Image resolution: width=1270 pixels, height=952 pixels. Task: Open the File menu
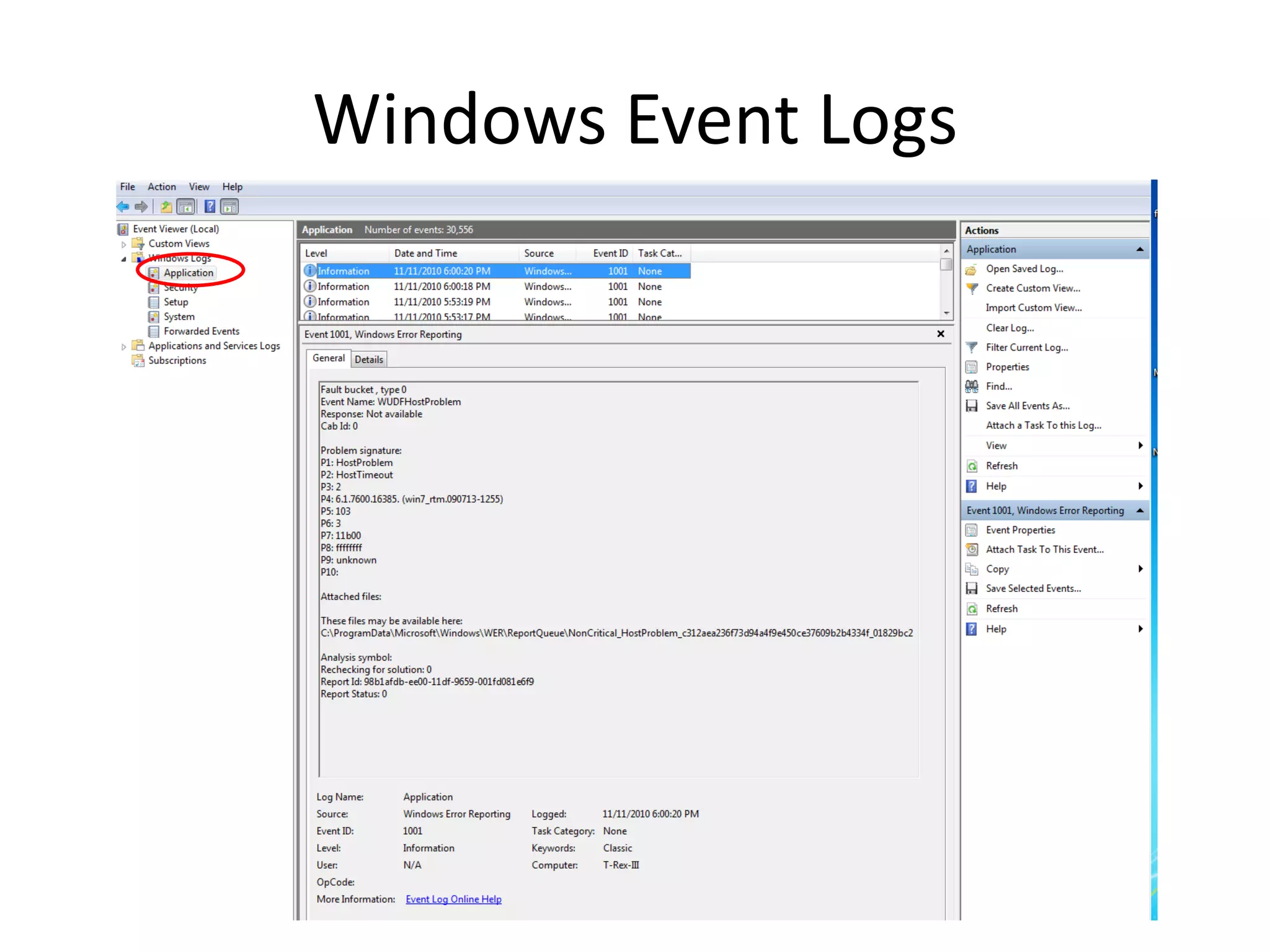128,187
